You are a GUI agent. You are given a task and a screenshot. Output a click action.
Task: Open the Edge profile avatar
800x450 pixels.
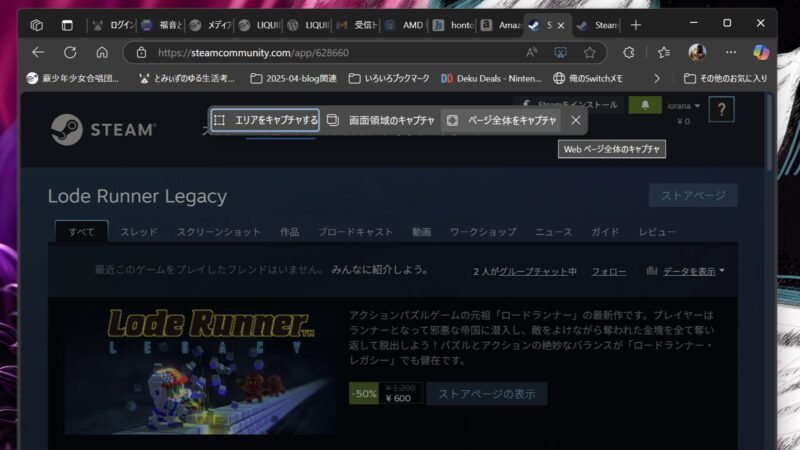[697, 52]
